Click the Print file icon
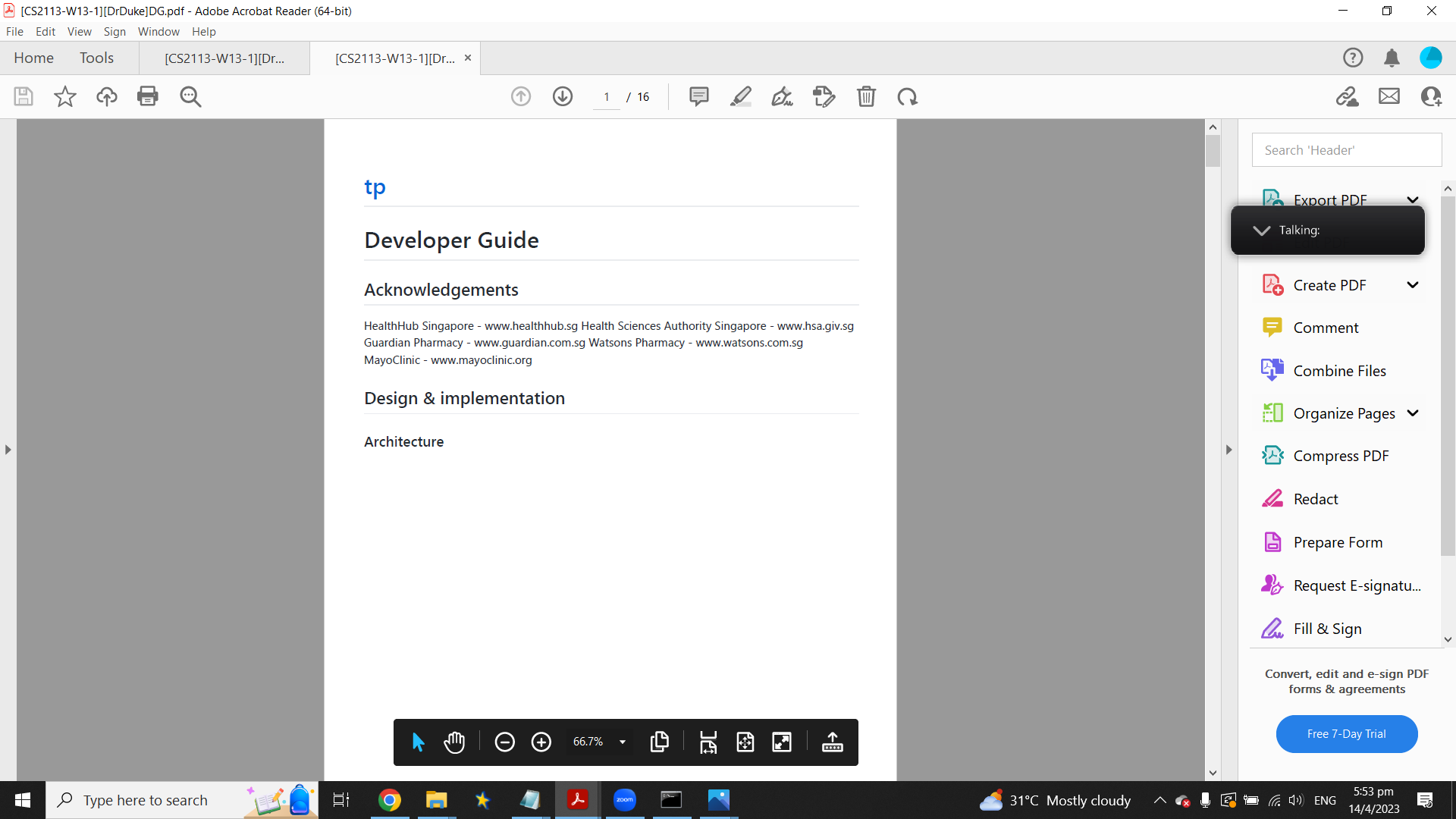 pos(148,96)
